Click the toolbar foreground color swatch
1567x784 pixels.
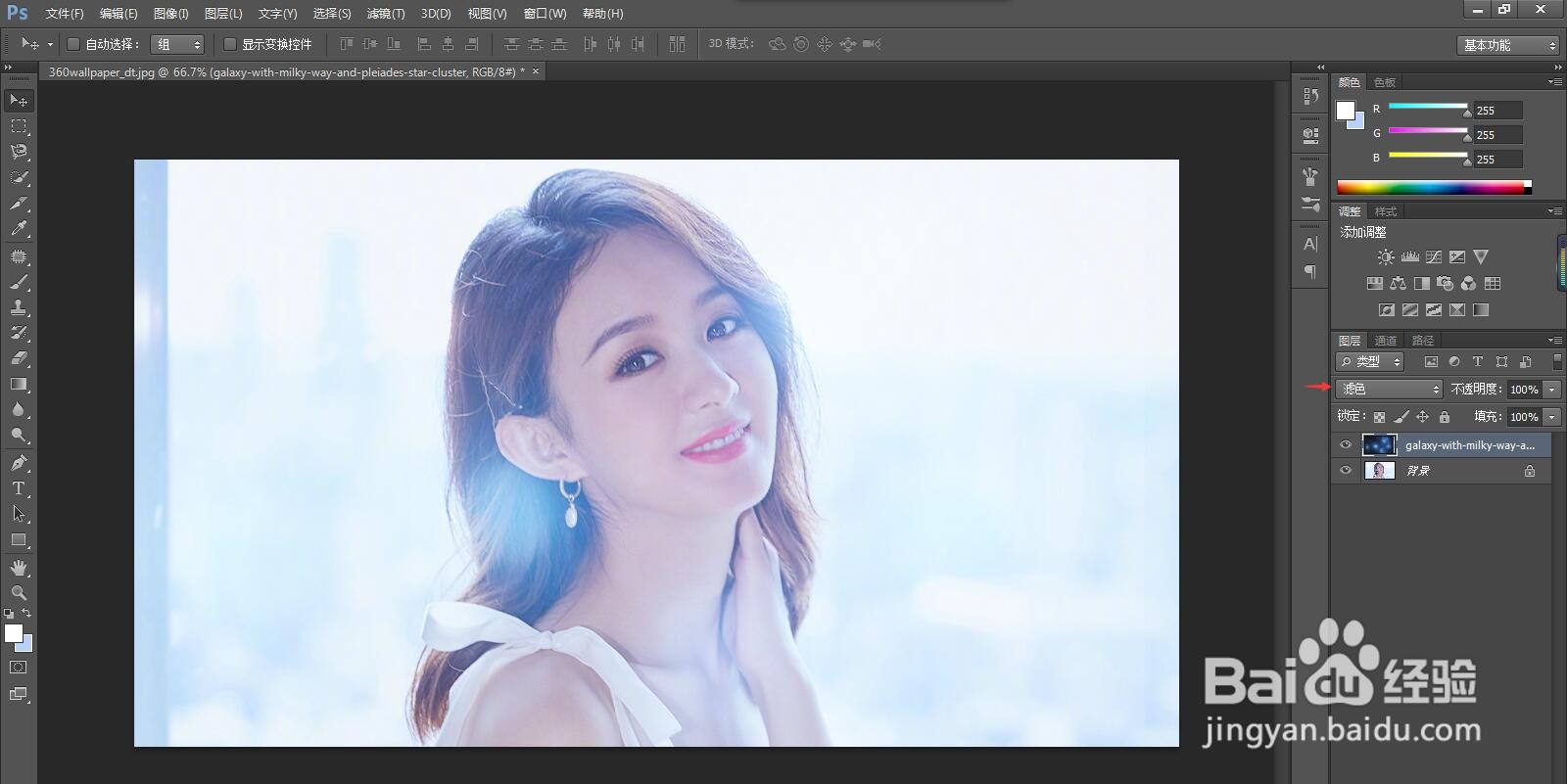click(x=13, y=633)
